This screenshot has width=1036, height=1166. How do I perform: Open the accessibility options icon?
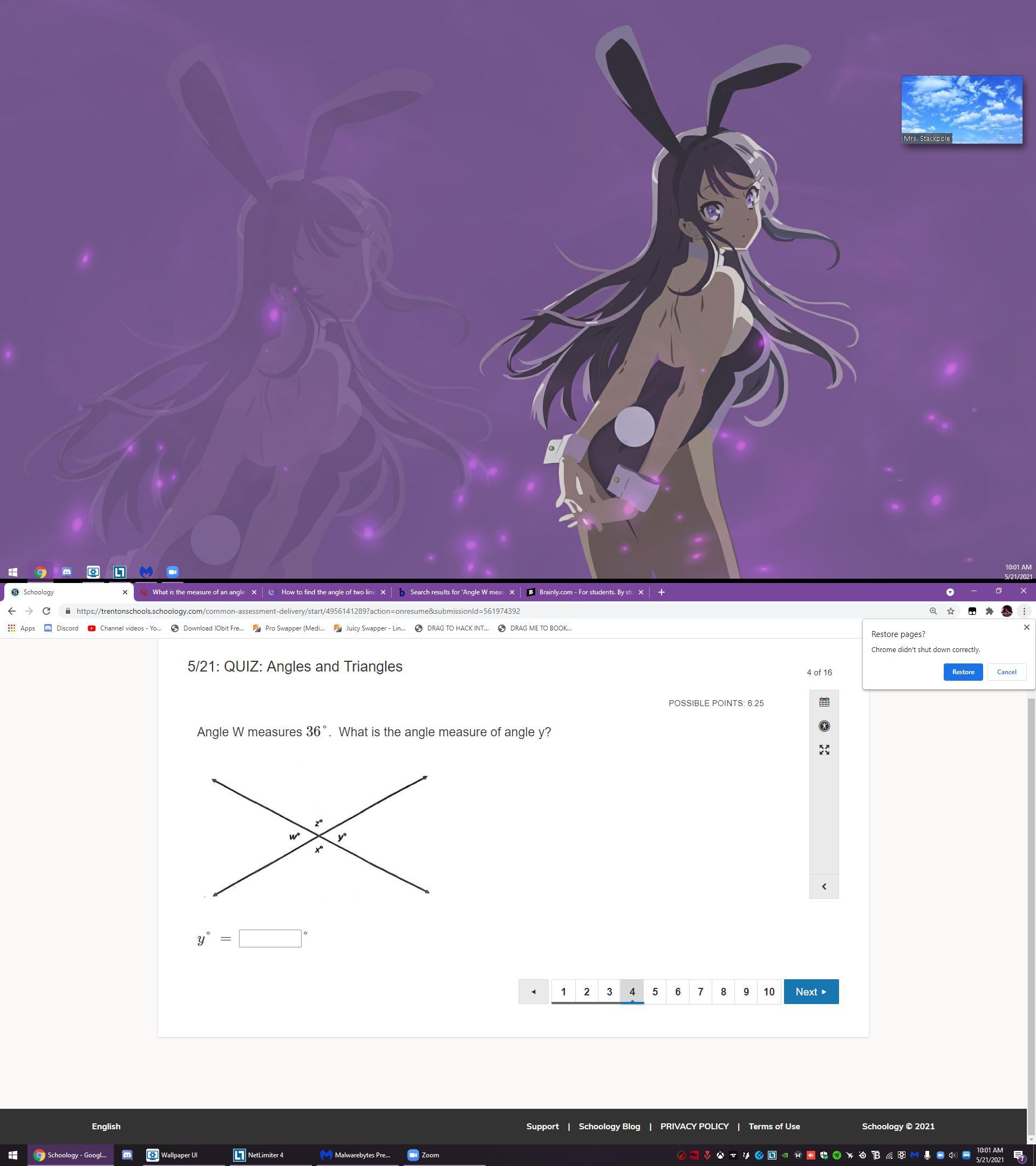click(824, 726)
